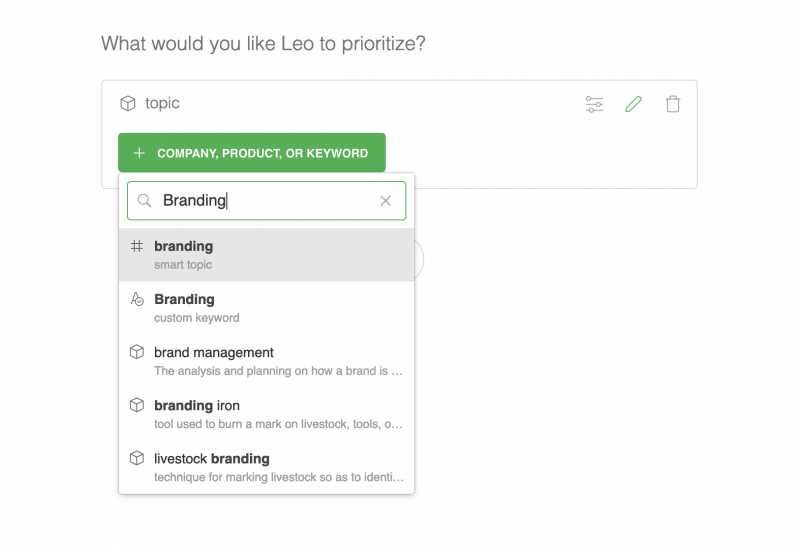The width and height of the screenshot is (800, 547).
Task: Click the green pencil edit icon
Action: tap(633, 104)
